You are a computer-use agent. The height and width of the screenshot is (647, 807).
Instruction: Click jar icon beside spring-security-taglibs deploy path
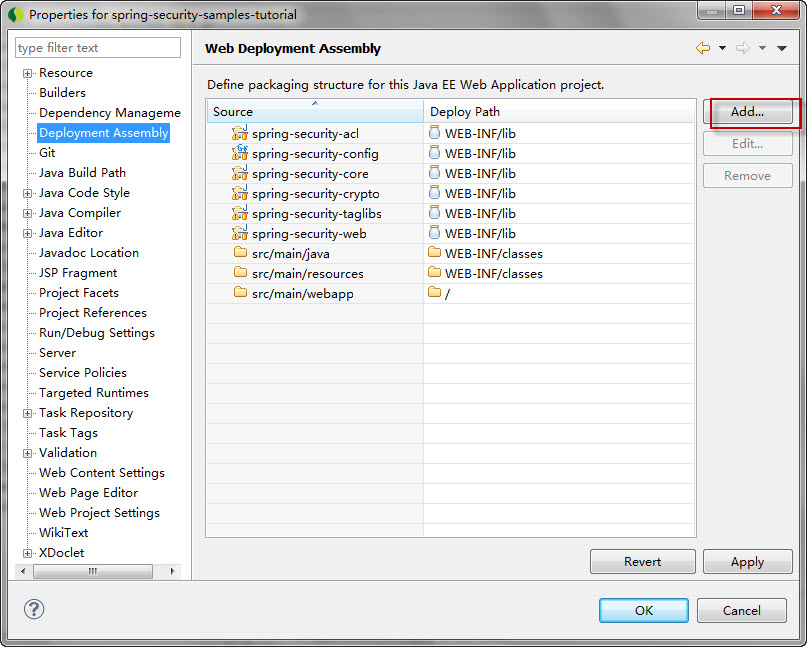(x=434, y=213)
